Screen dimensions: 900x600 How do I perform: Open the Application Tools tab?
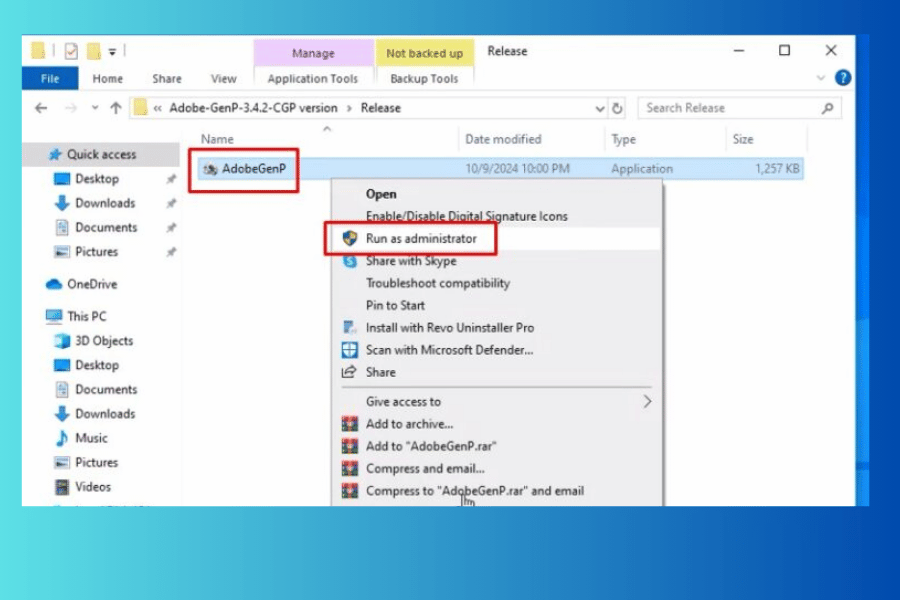coord(312,79)
